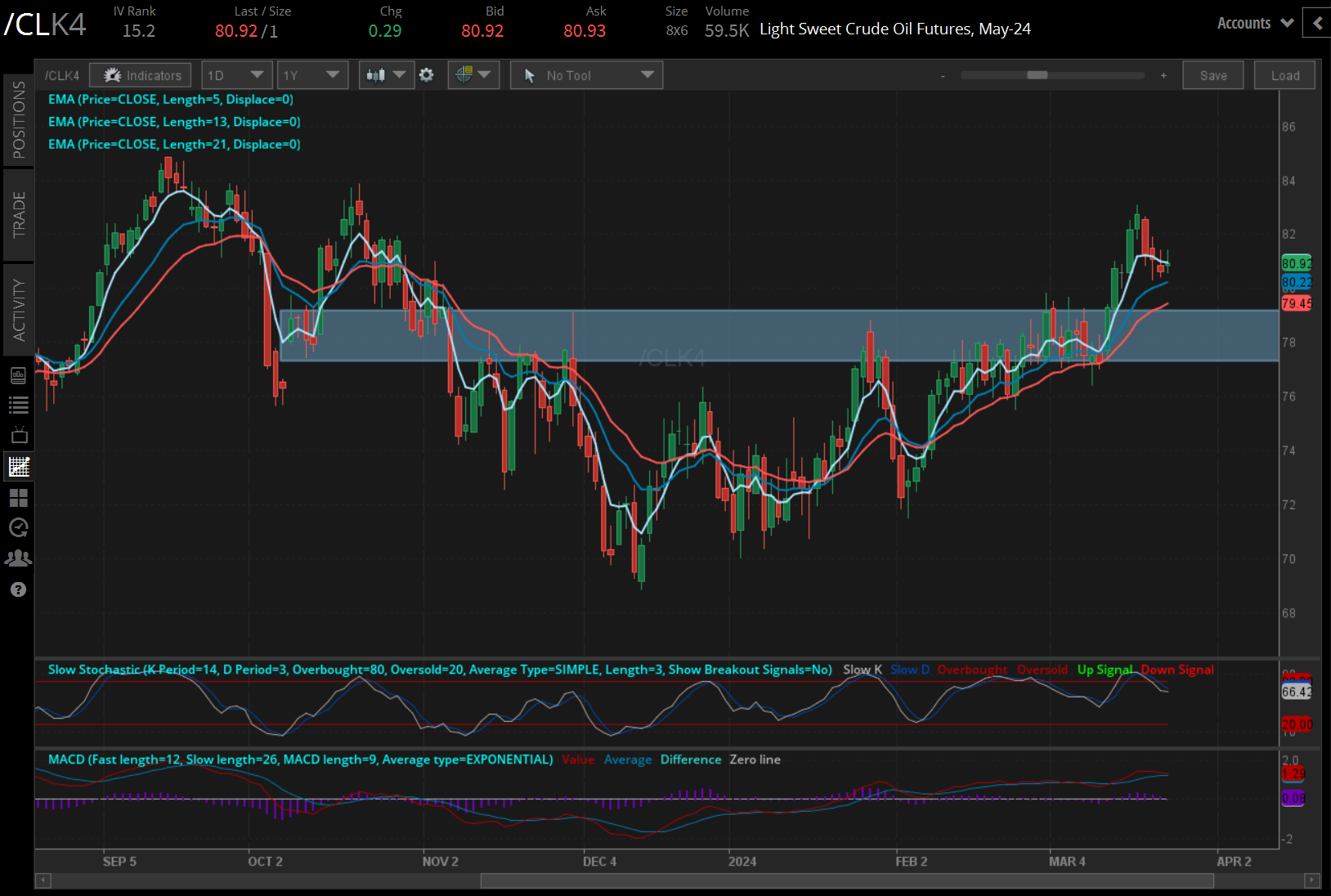Toggle Slow D visibility on the stochastic

[x=909, y=670]
